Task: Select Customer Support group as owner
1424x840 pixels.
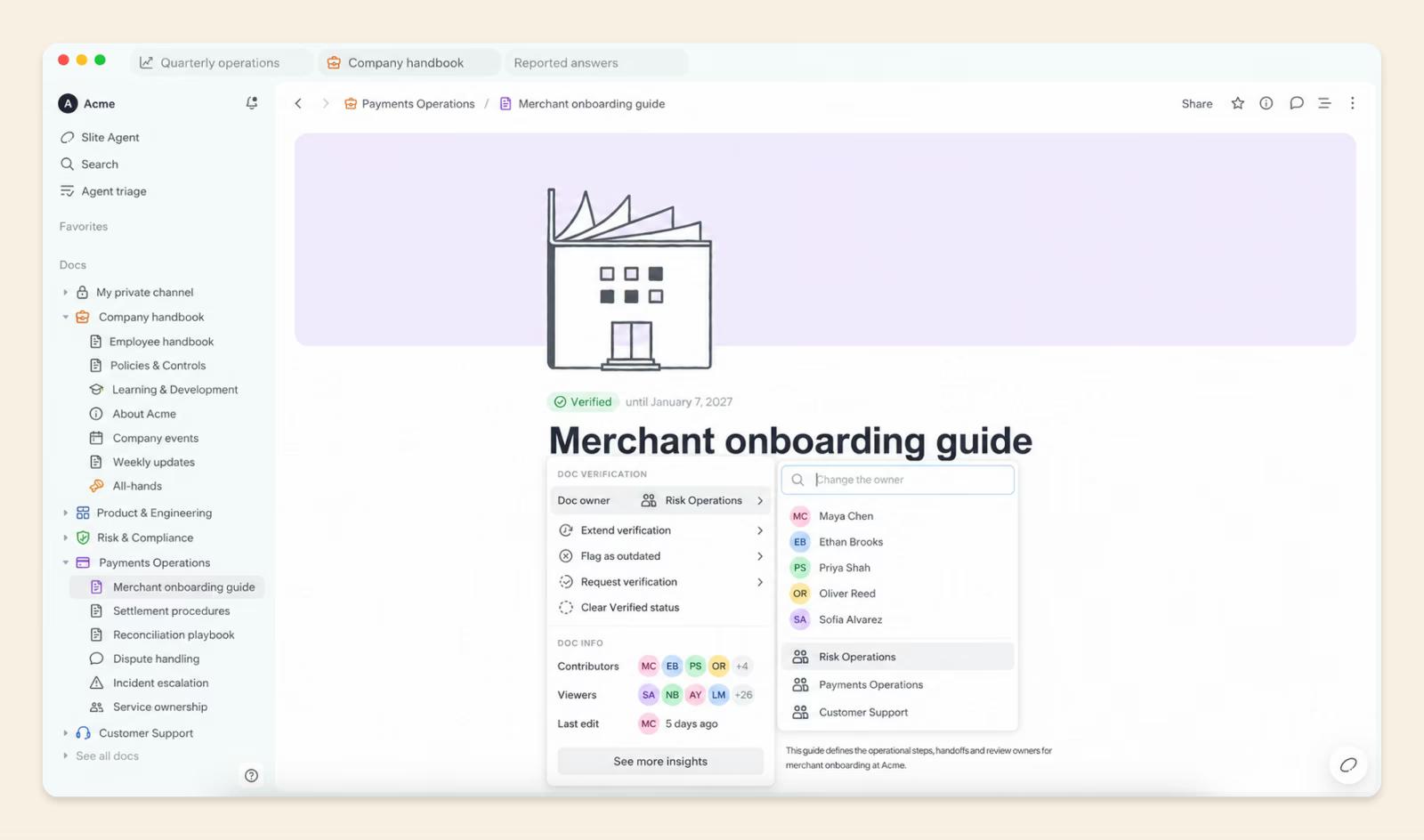Action: click(898, 712)
